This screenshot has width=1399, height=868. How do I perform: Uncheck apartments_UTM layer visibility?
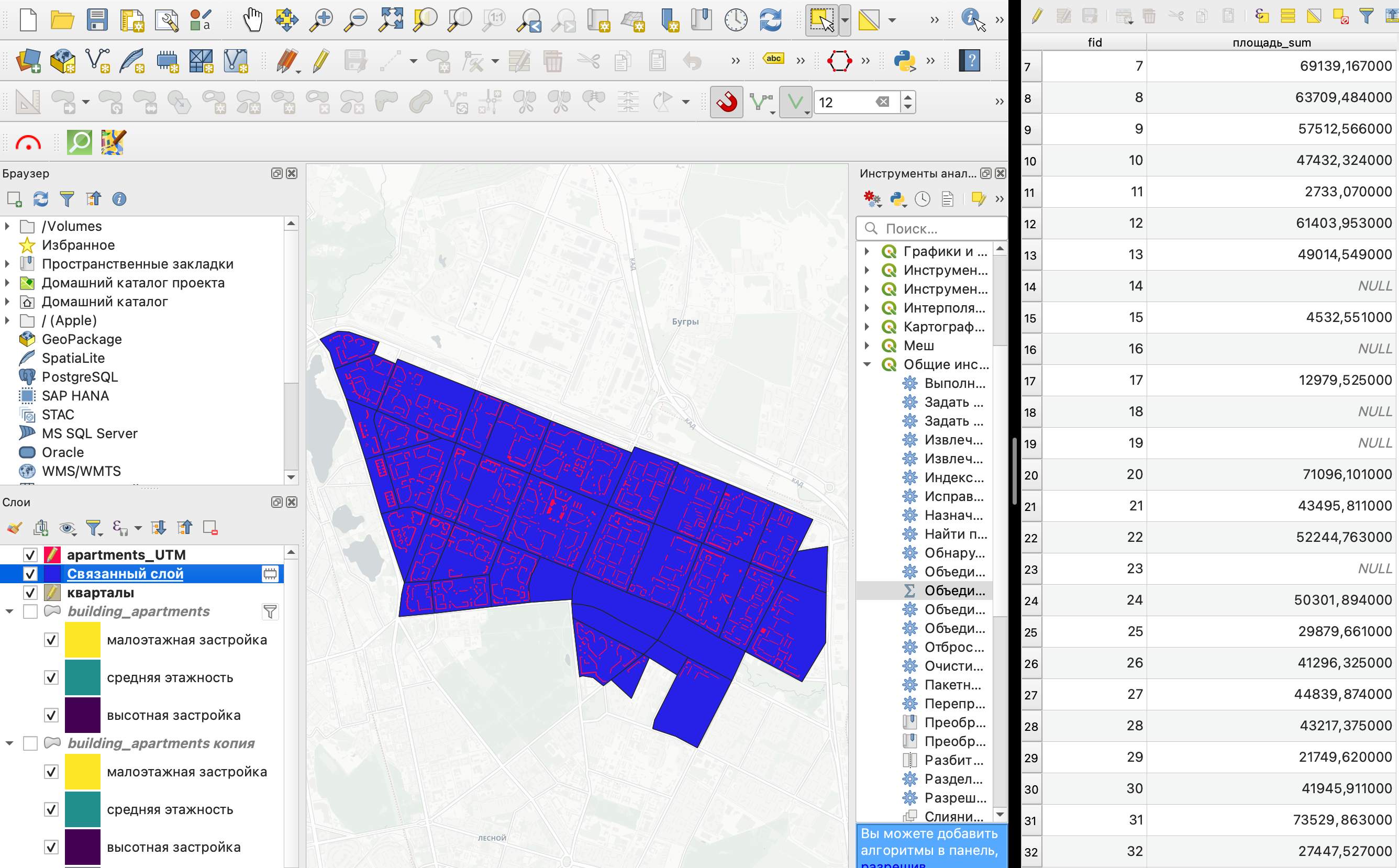coord(30,554)
